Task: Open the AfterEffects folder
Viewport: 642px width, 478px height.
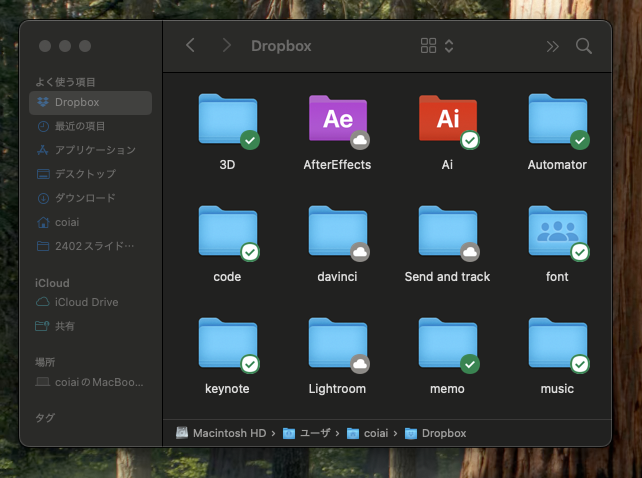Action: pos(338,119)
